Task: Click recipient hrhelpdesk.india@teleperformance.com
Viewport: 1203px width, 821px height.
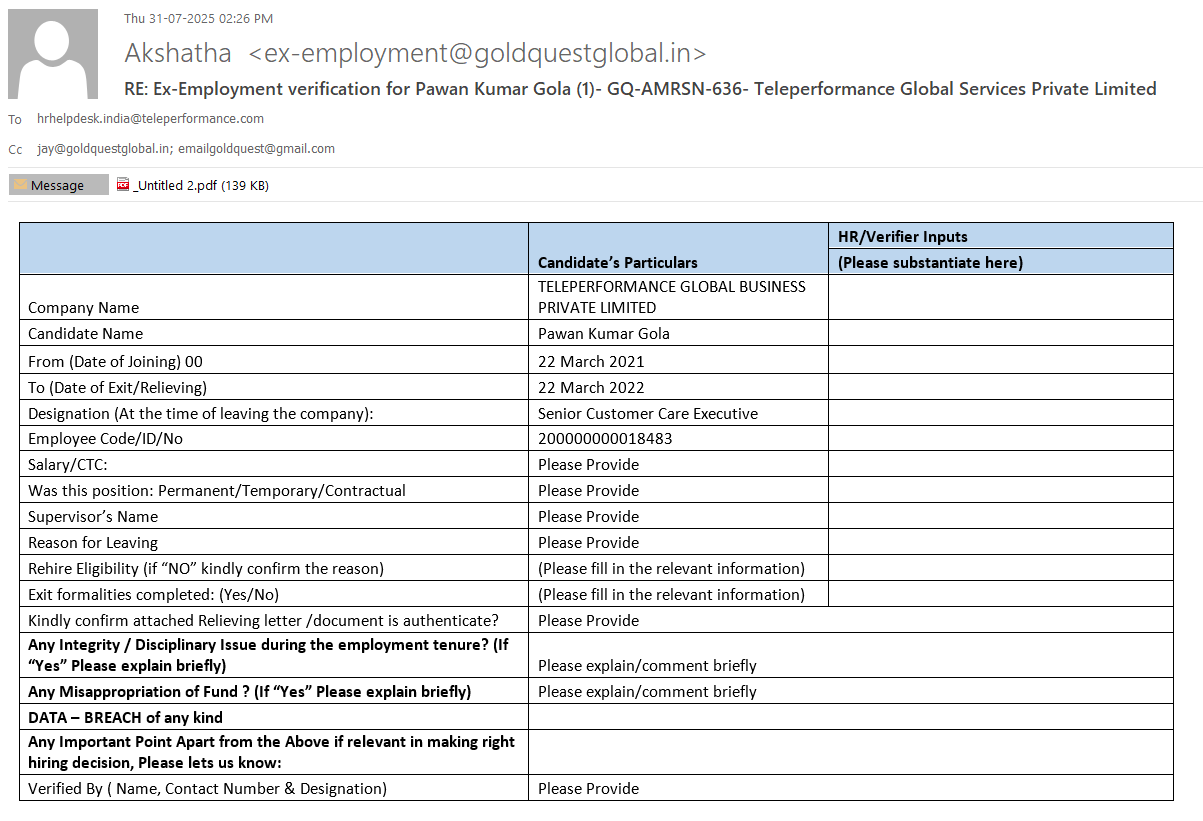Action: (x=150, y=118)
